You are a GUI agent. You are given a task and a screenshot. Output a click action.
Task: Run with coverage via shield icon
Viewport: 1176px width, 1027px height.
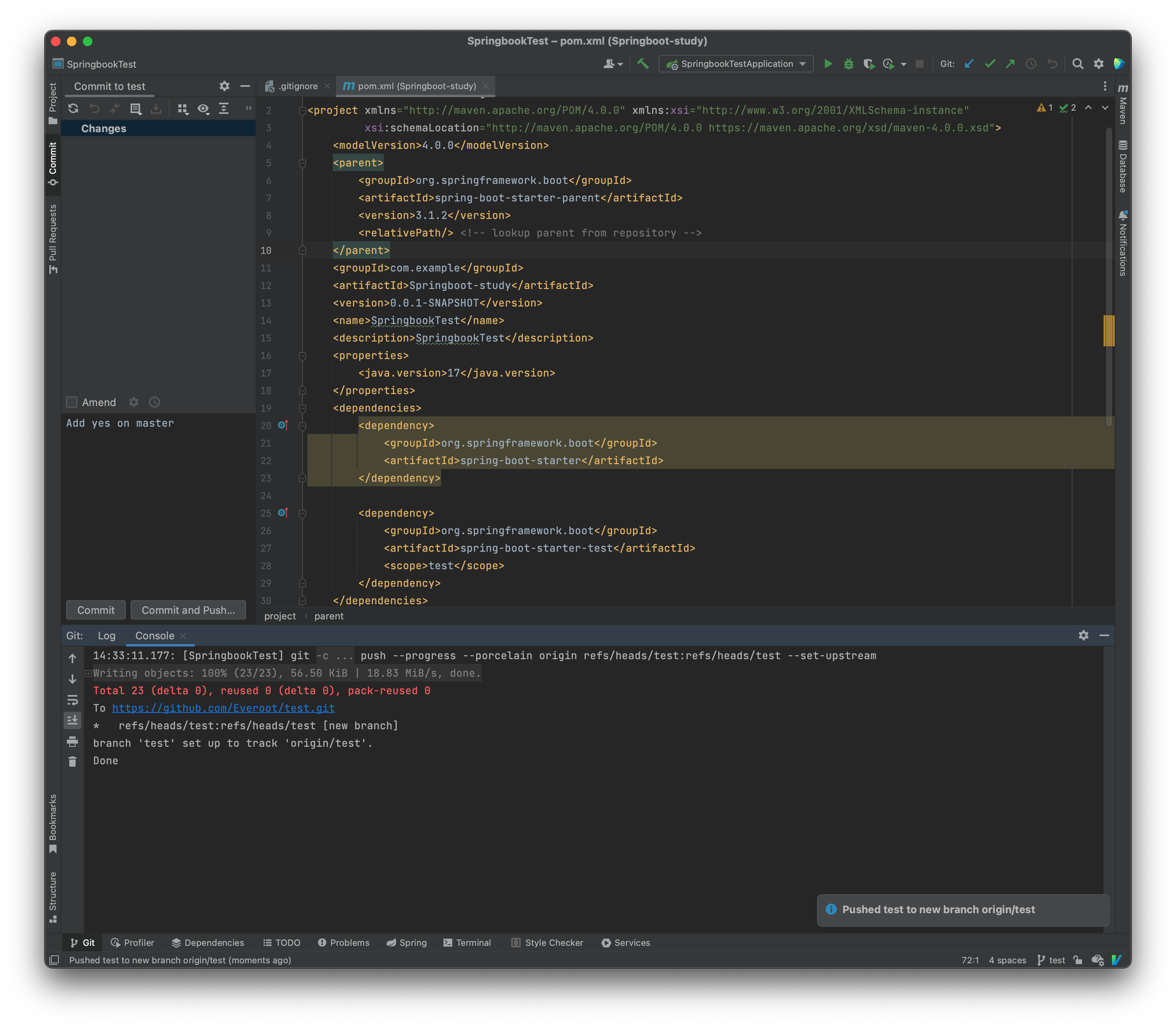[869, 64]
